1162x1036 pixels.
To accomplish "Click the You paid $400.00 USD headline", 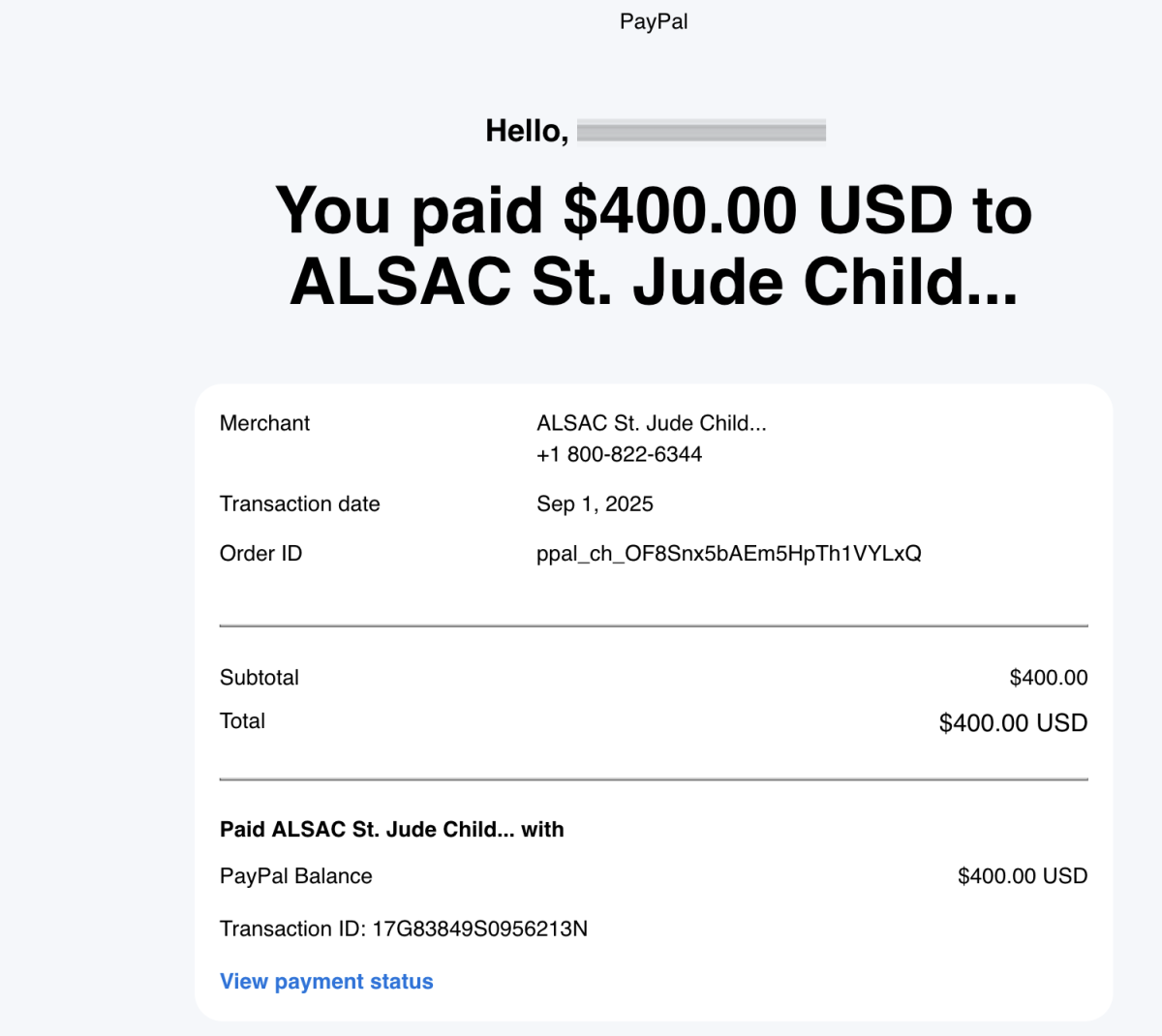I will point(654,246).
